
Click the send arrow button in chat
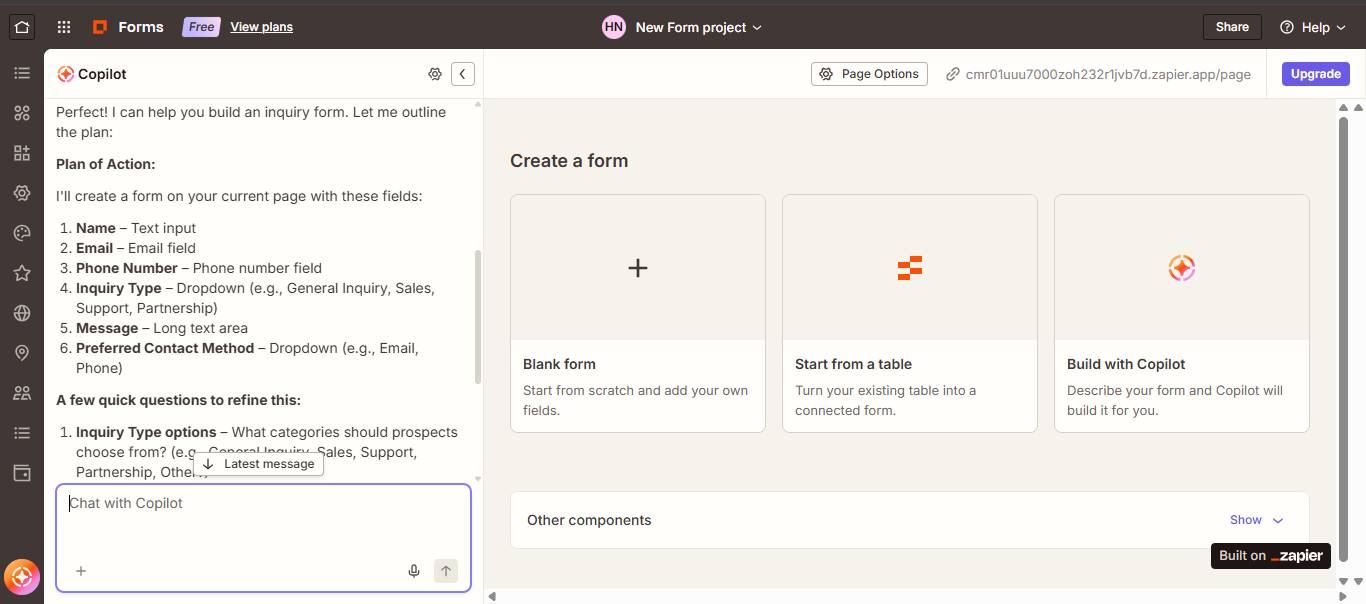[x=446, y=571]
